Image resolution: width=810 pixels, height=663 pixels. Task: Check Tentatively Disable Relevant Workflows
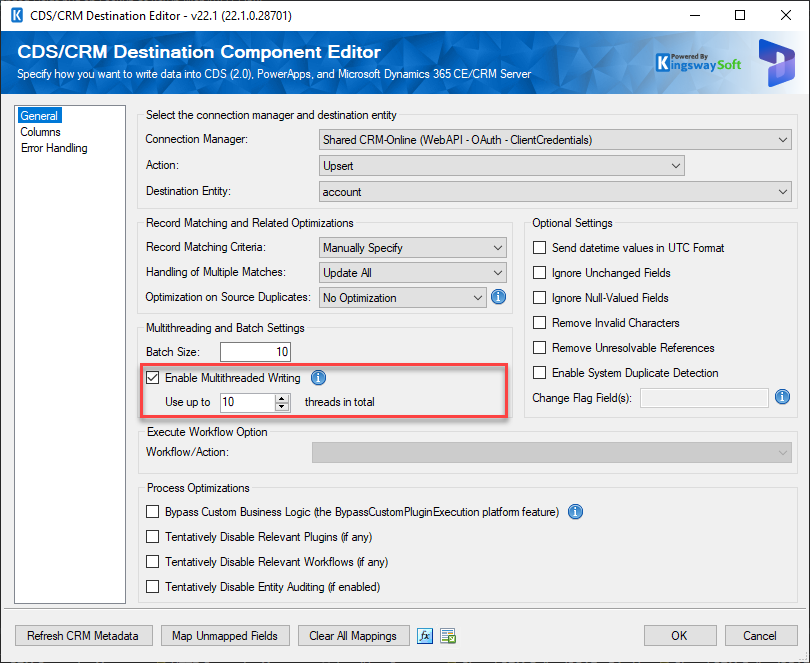[152, 561]
